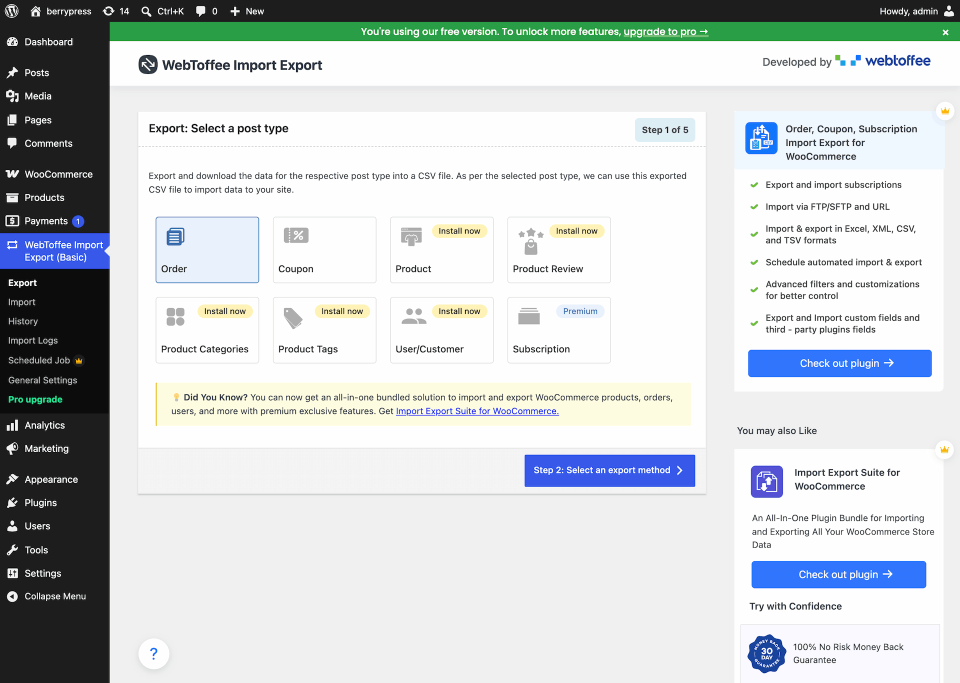This screenshot has width=960, height=683.
Task: Check out plugin for Import Export Suite
Action: [838, 575]
